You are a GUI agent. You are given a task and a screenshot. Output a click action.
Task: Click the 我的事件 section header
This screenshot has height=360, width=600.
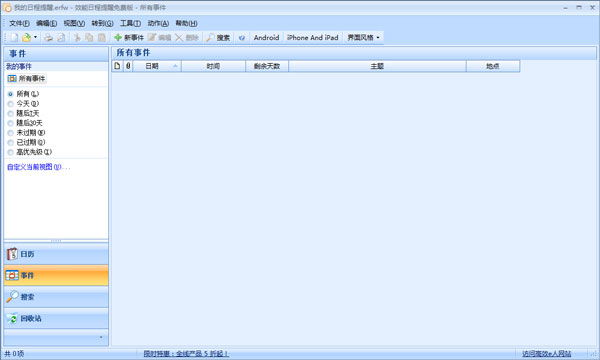56,67
